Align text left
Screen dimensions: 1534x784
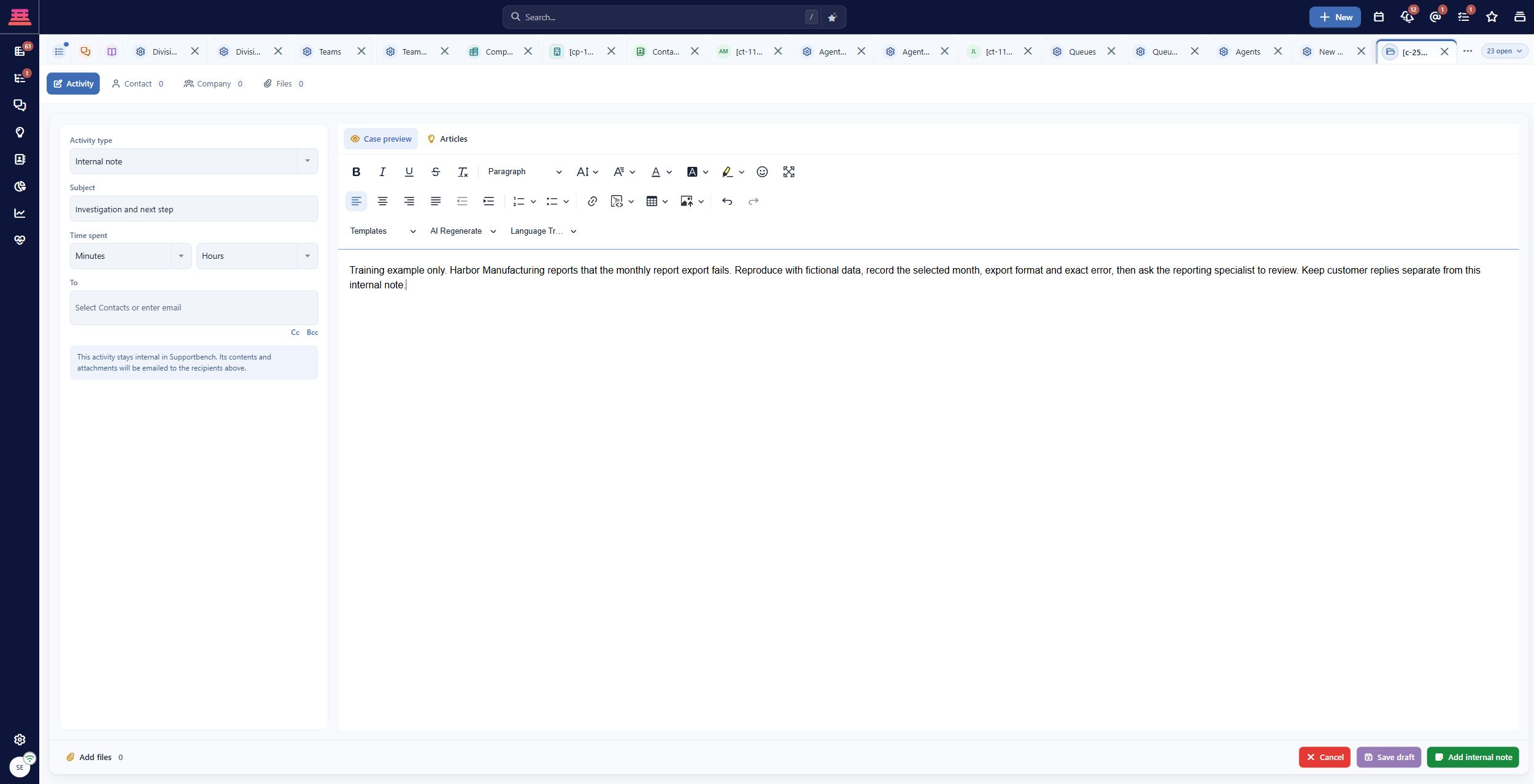point(356,201)
